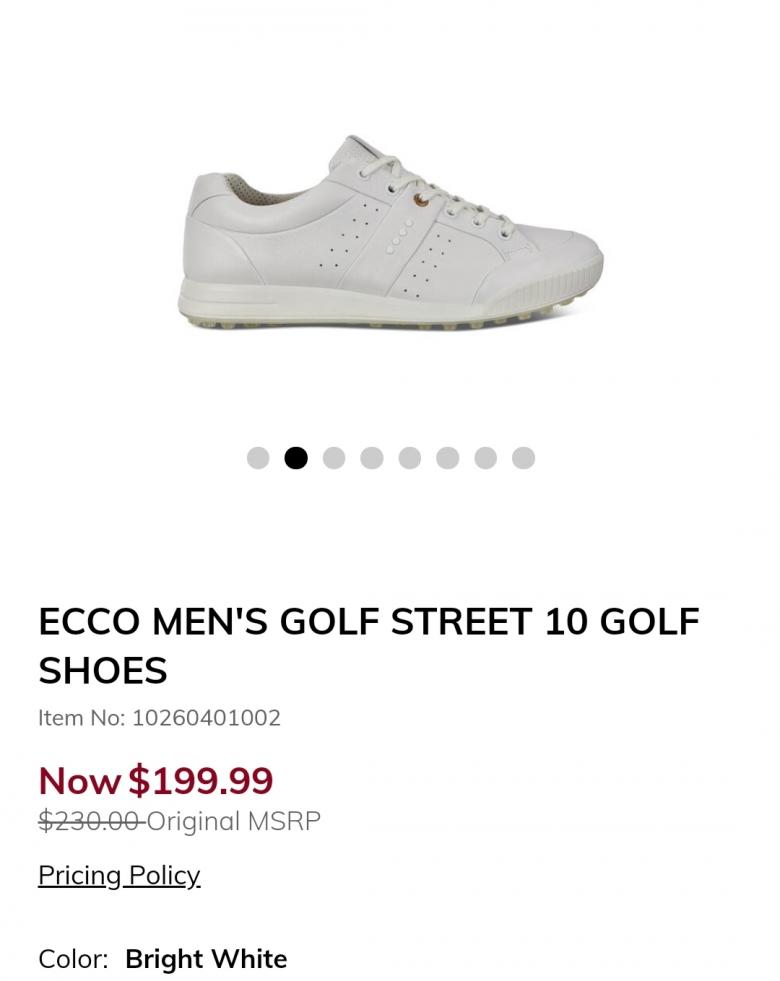
Task: Go to the first carousel image dot
Action: [x=258, y=458]
